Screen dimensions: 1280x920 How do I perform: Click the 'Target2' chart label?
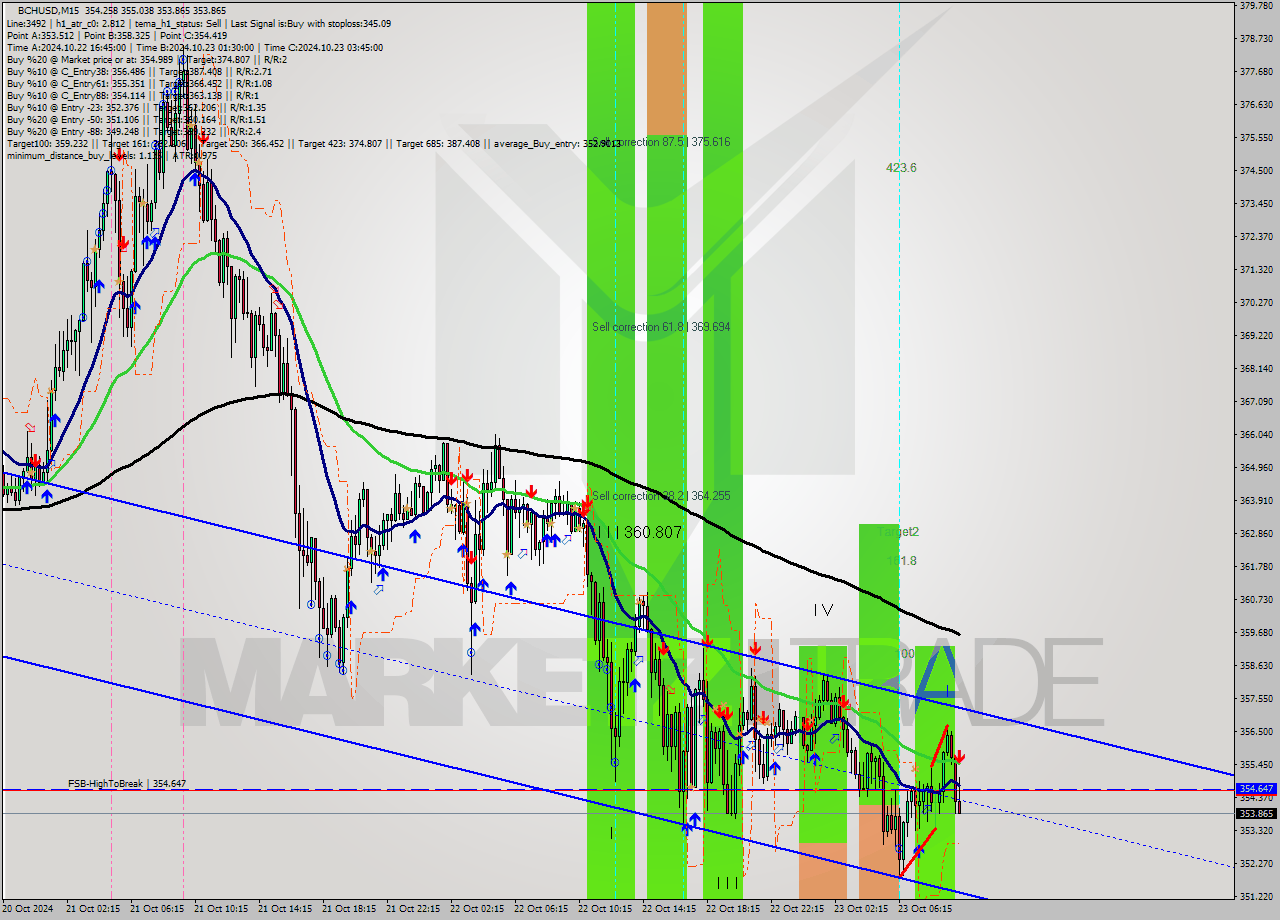pos(898,532)
